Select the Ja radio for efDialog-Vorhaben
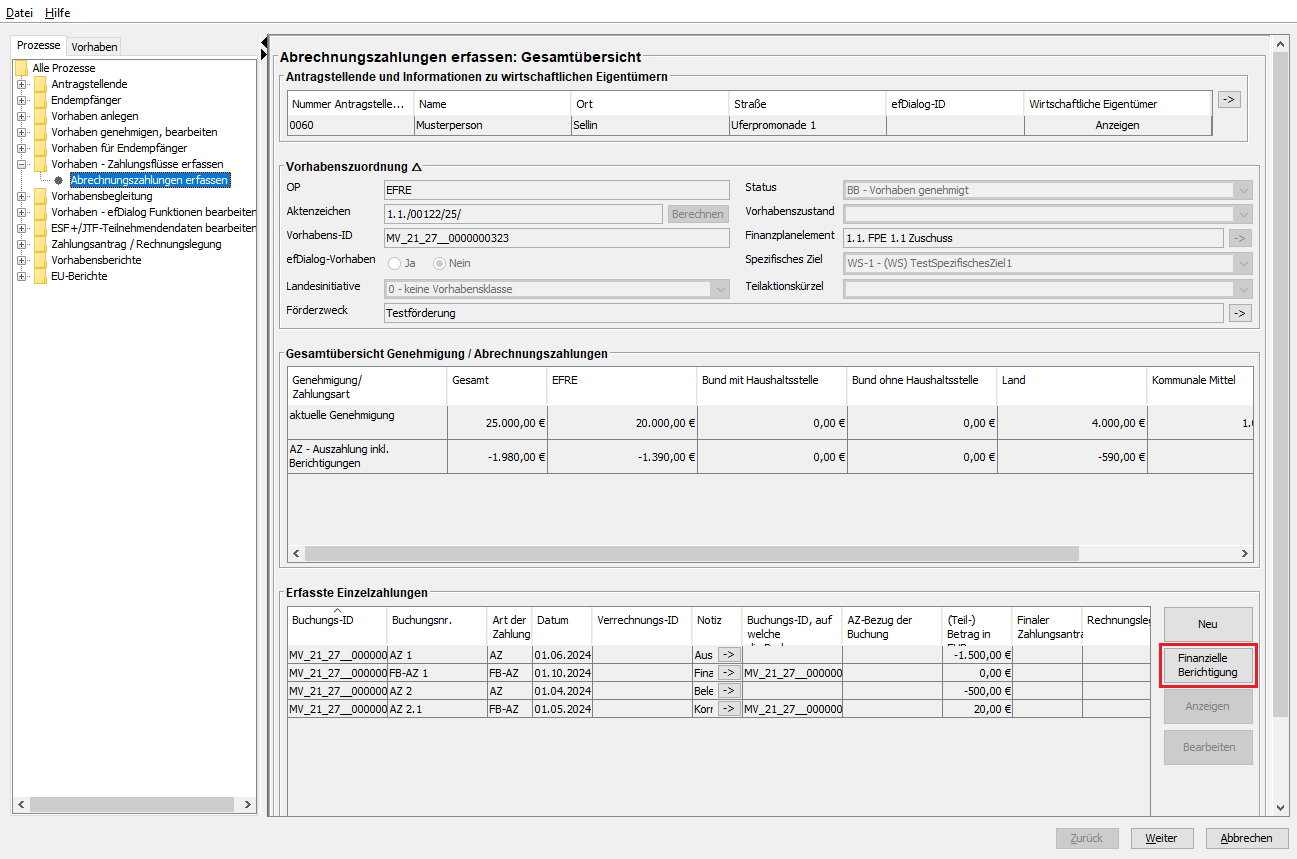 point(394,263)
